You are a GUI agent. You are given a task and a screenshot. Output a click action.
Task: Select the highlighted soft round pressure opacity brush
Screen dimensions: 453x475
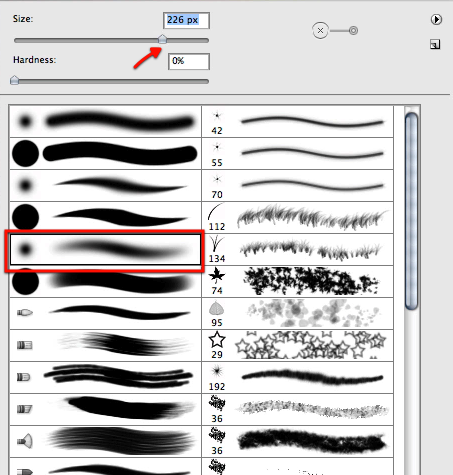(105, 249)
